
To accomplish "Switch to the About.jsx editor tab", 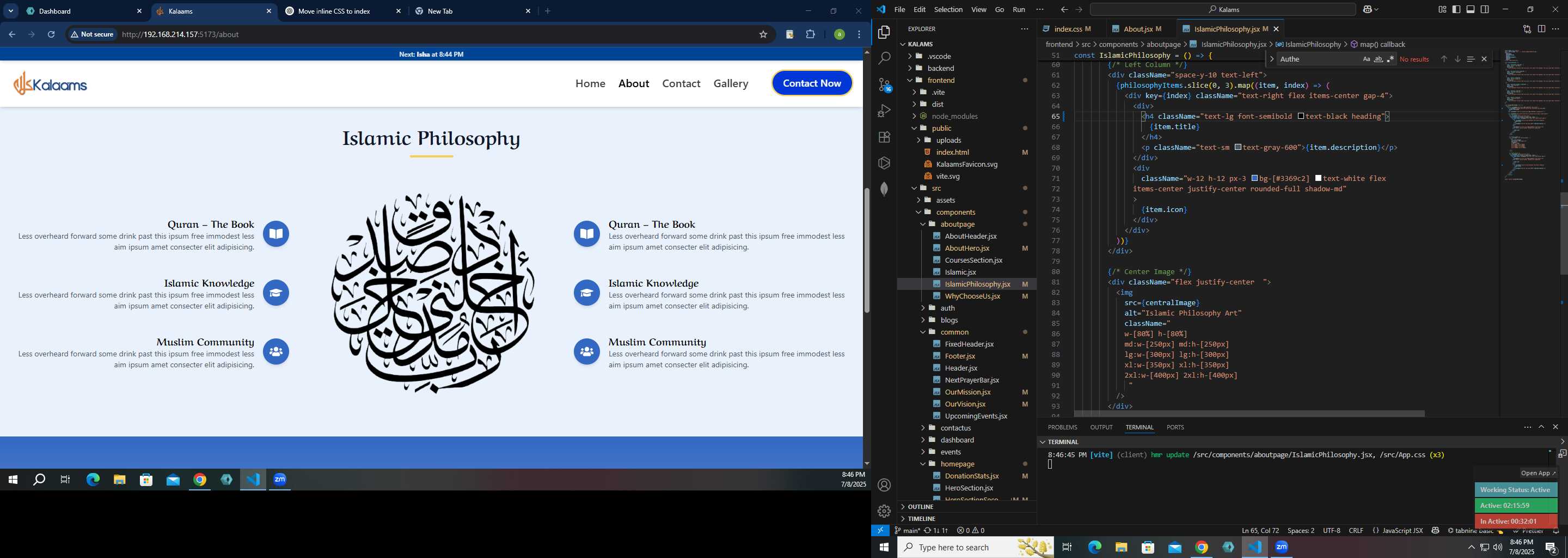I will pos(1142,29).
